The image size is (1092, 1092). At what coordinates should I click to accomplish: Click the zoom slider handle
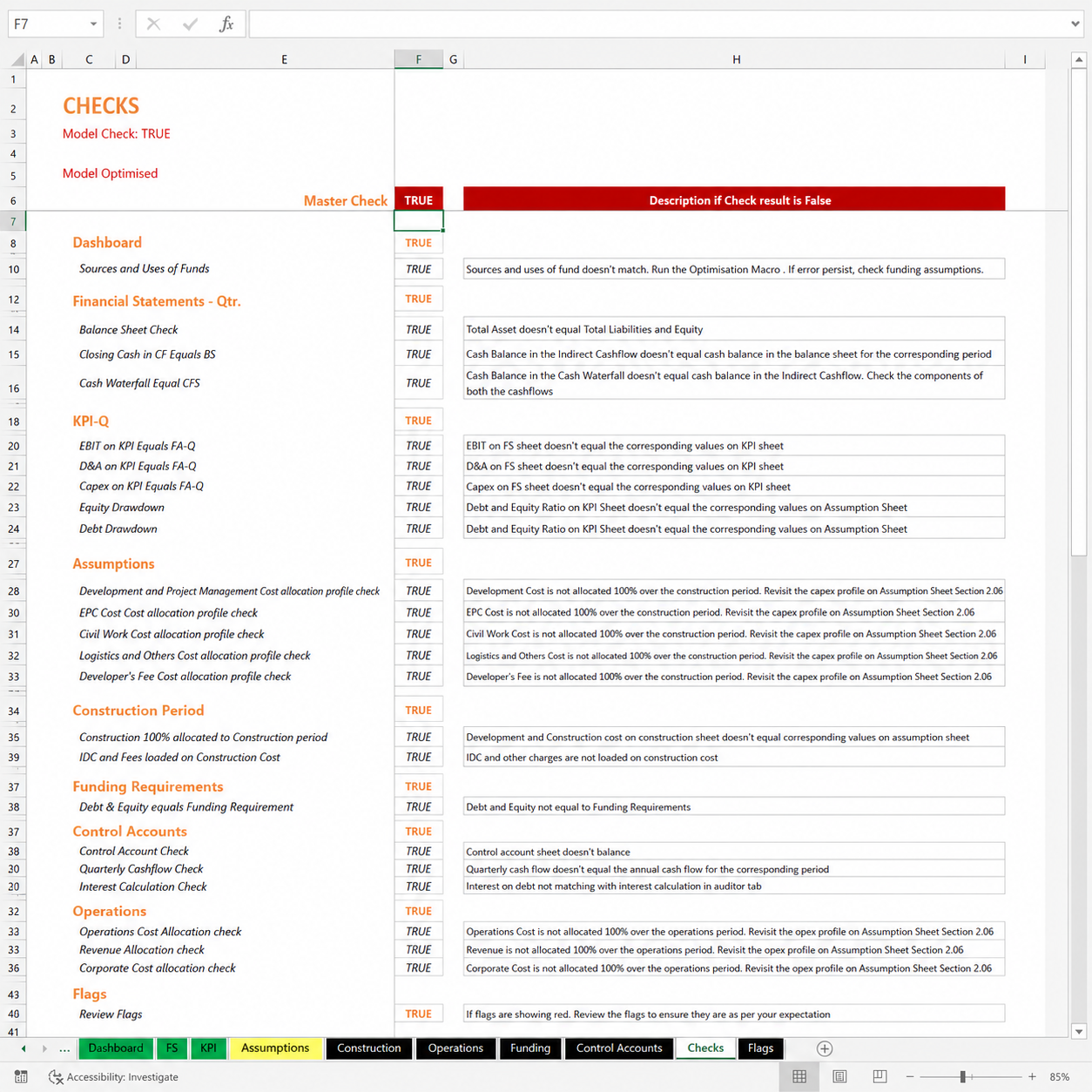click(963, 1077)
